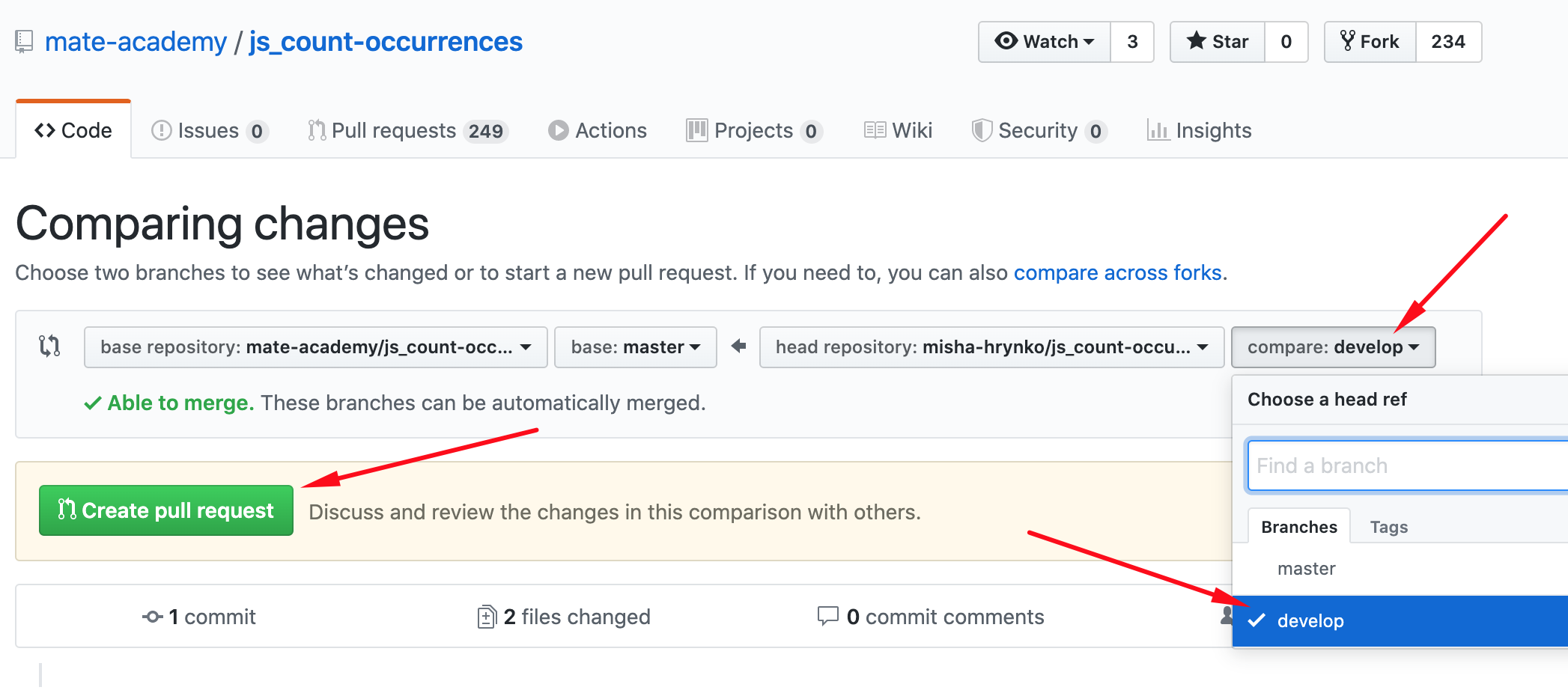Click the commit icon beside 1 commit
Screen dimensions: 1568x690
click(x=153, y=617)
